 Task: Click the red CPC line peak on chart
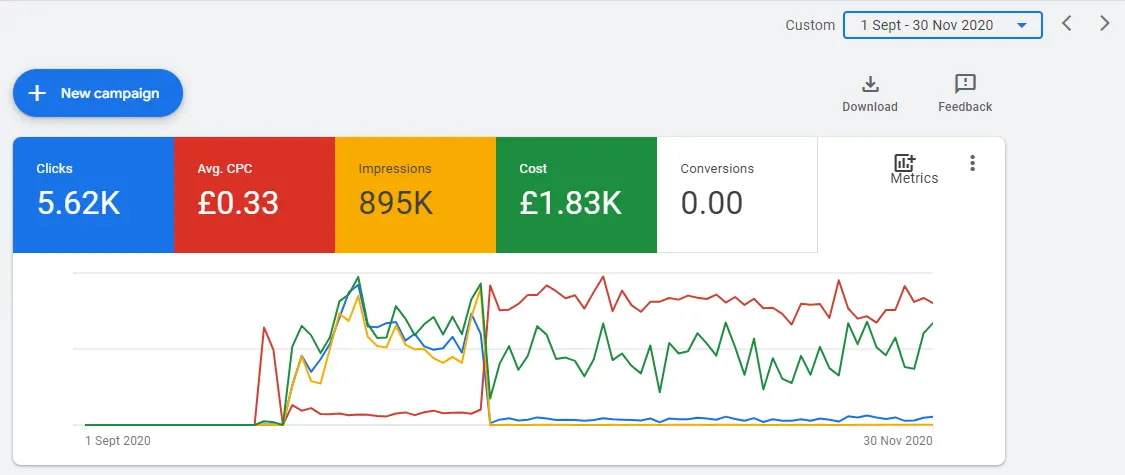point(603,277)
